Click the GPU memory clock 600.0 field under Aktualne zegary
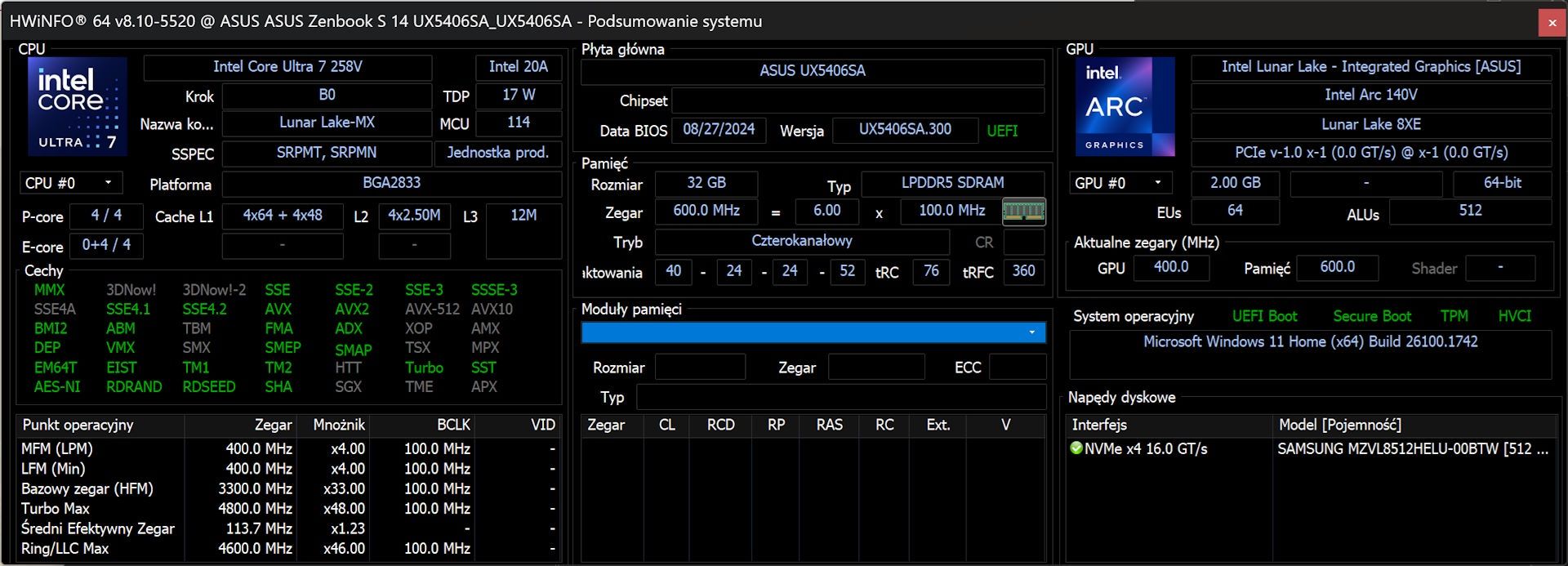This screenshot has height=566, width=1568. click(x=1338, y=267)
